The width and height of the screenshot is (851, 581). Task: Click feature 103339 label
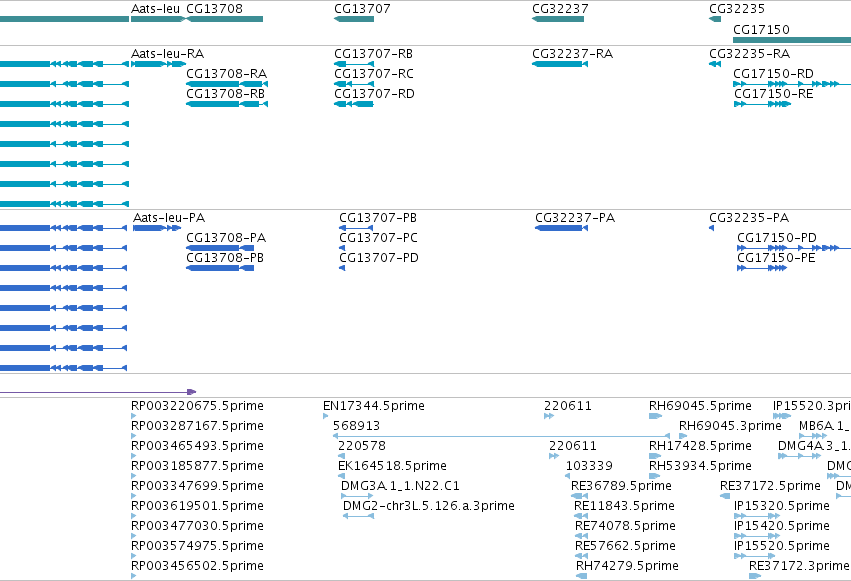coord(589,466)
